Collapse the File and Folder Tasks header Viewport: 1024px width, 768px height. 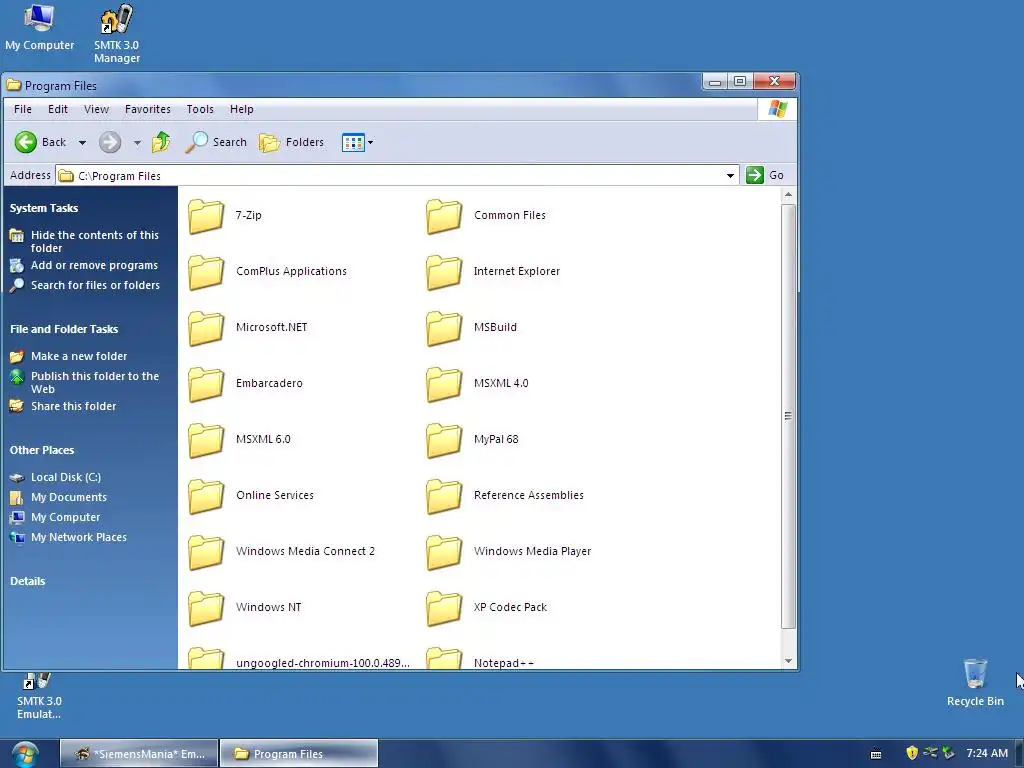pos(64,329)
